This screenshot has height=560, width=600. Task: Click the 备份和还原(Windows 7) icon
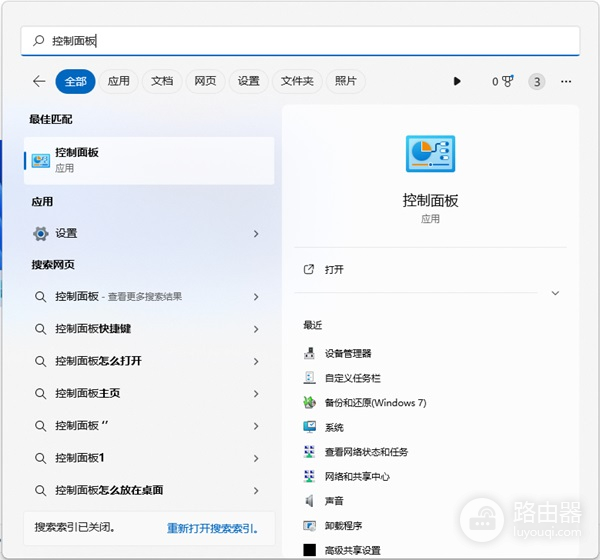(309, 402)
